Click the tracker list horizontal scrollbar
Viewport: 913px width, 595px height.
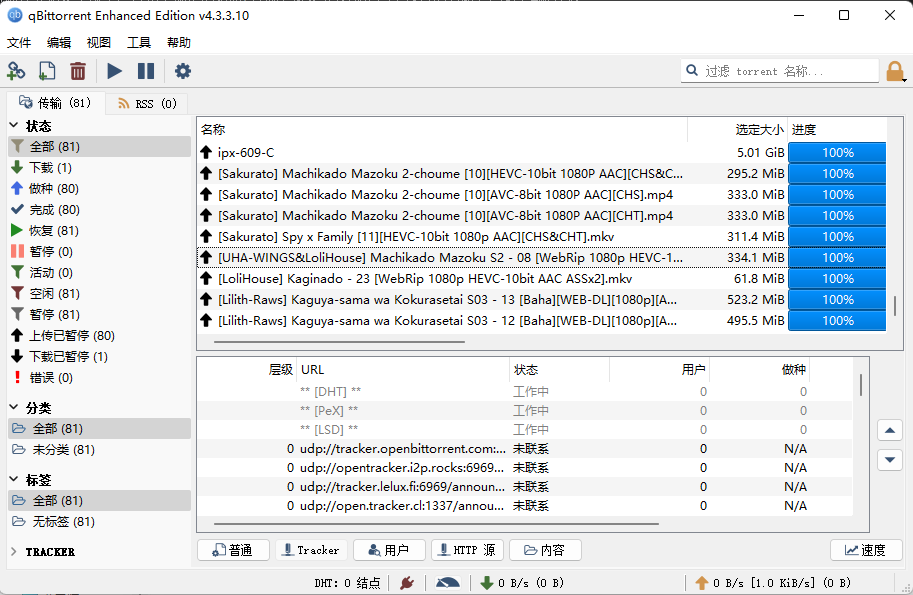pos(436,523)
